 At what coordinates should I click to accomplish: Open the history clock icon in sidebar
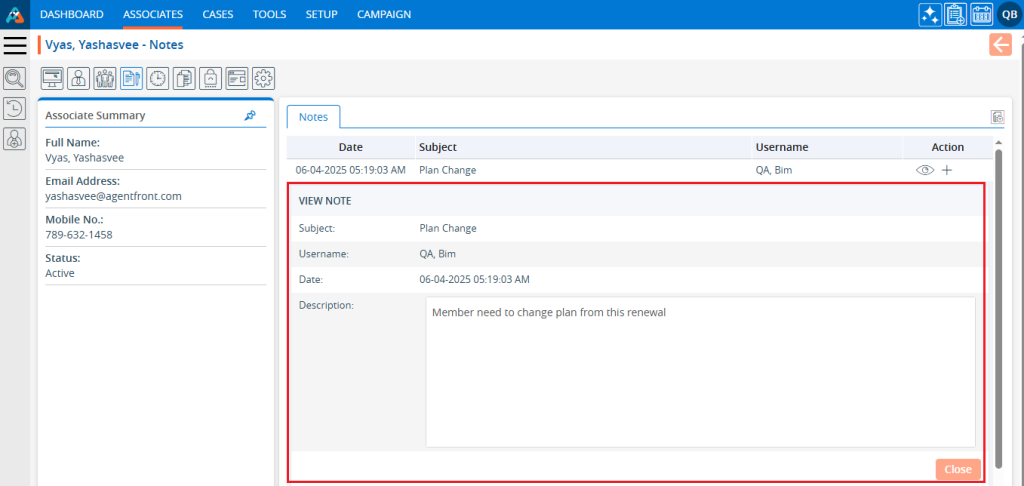pos(14,109)
